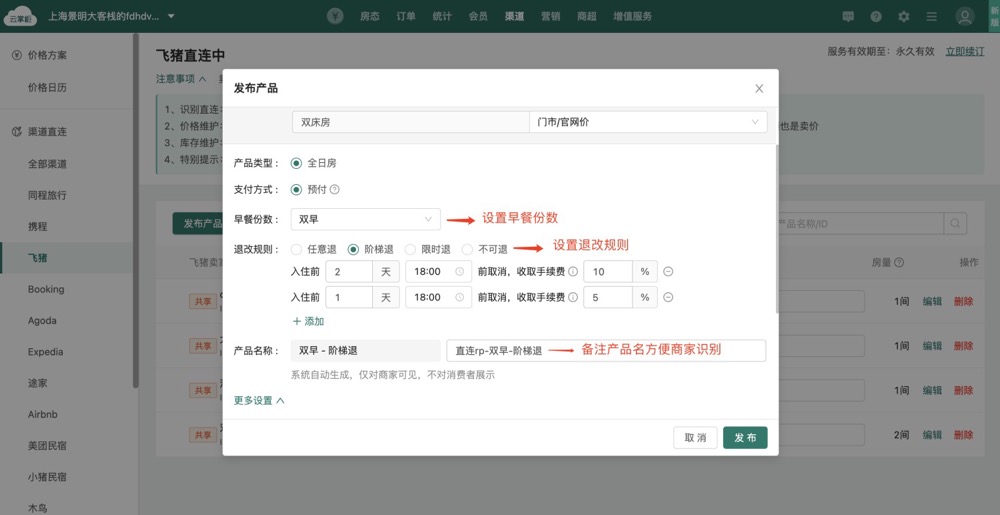Close the 发布产品 dialog
The height and width of the screenshot is (515, 1000).
click(x=759, y=88)
